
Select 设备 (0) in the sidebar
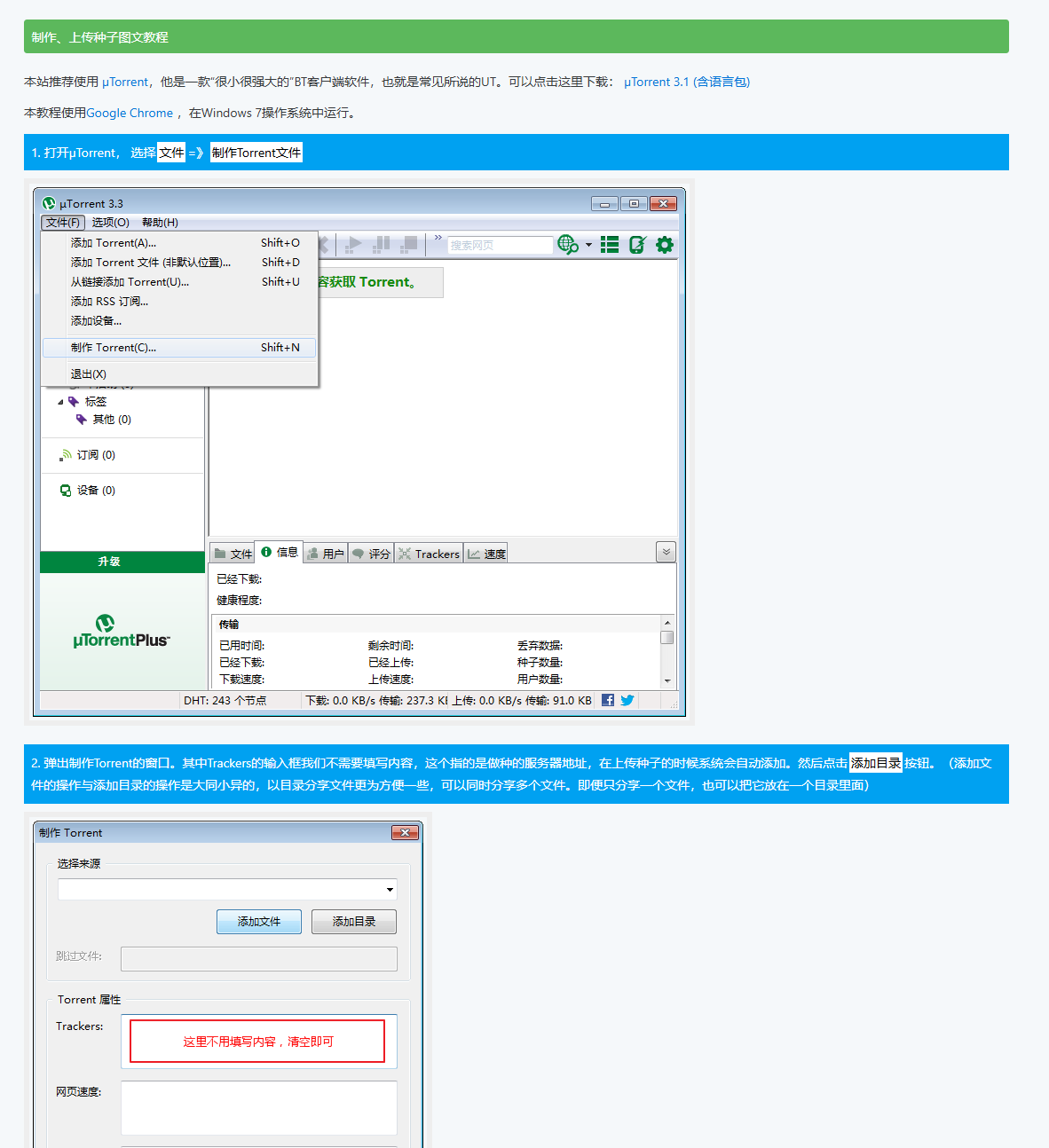[96, 491]
